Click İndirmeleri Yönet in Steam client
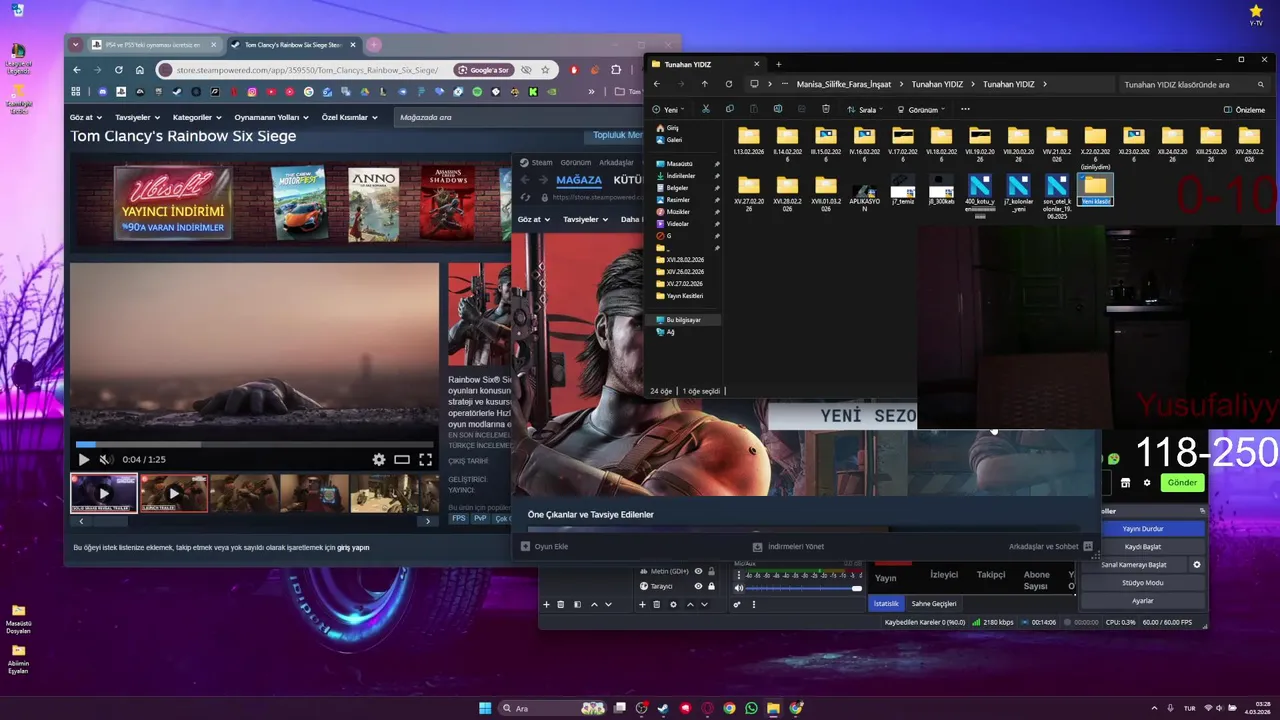The image size is (1280, 720). [788, 547]
